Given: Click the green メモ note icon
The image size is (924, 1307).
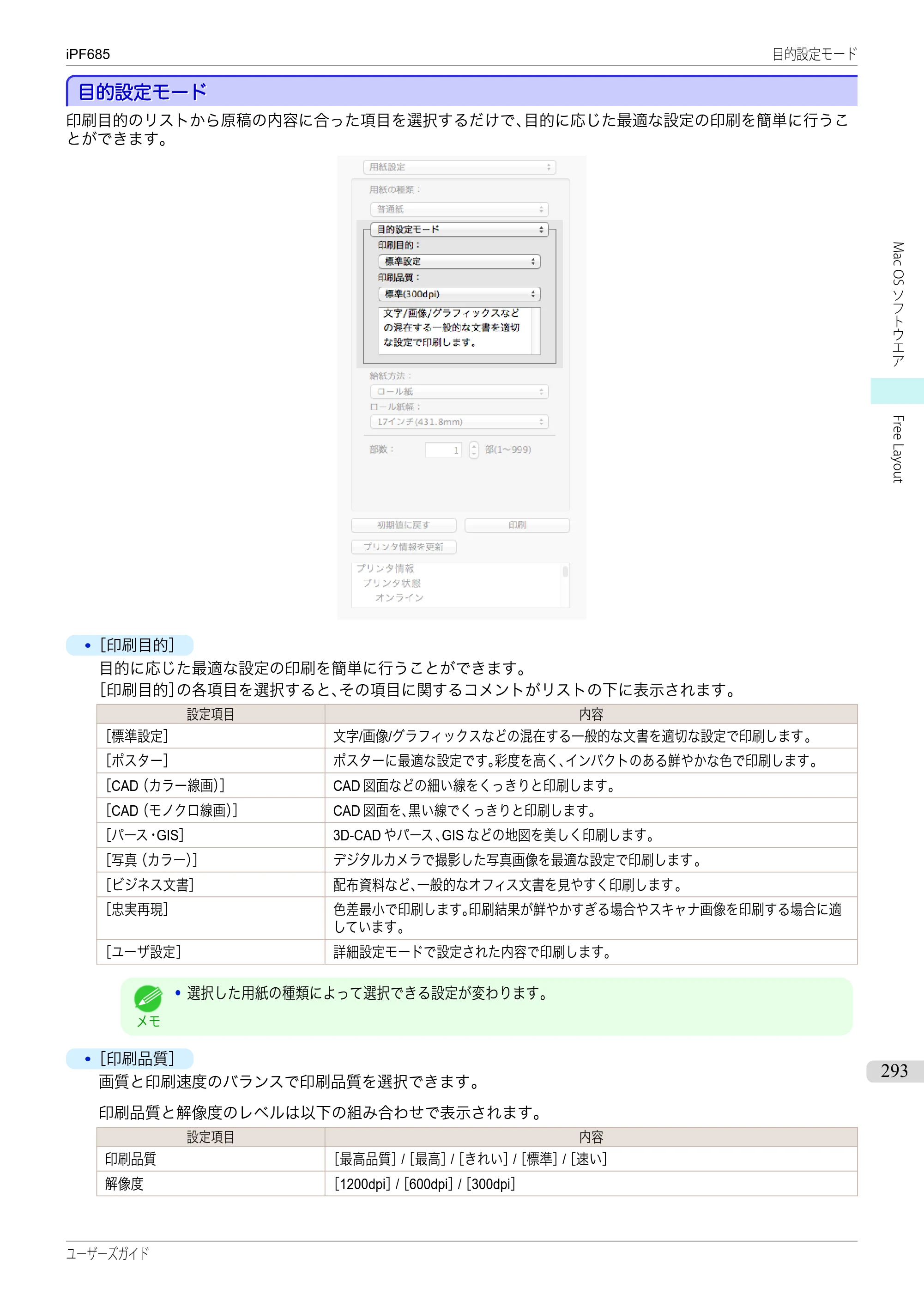Looking at the screenshot, I should tap(148, 998).
